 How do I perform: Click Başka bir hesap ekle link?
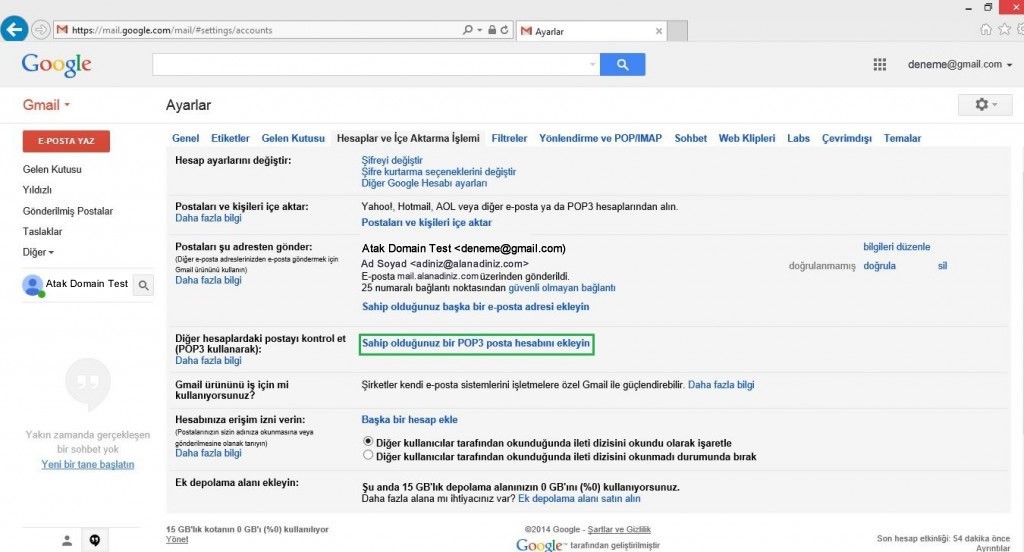409,419
